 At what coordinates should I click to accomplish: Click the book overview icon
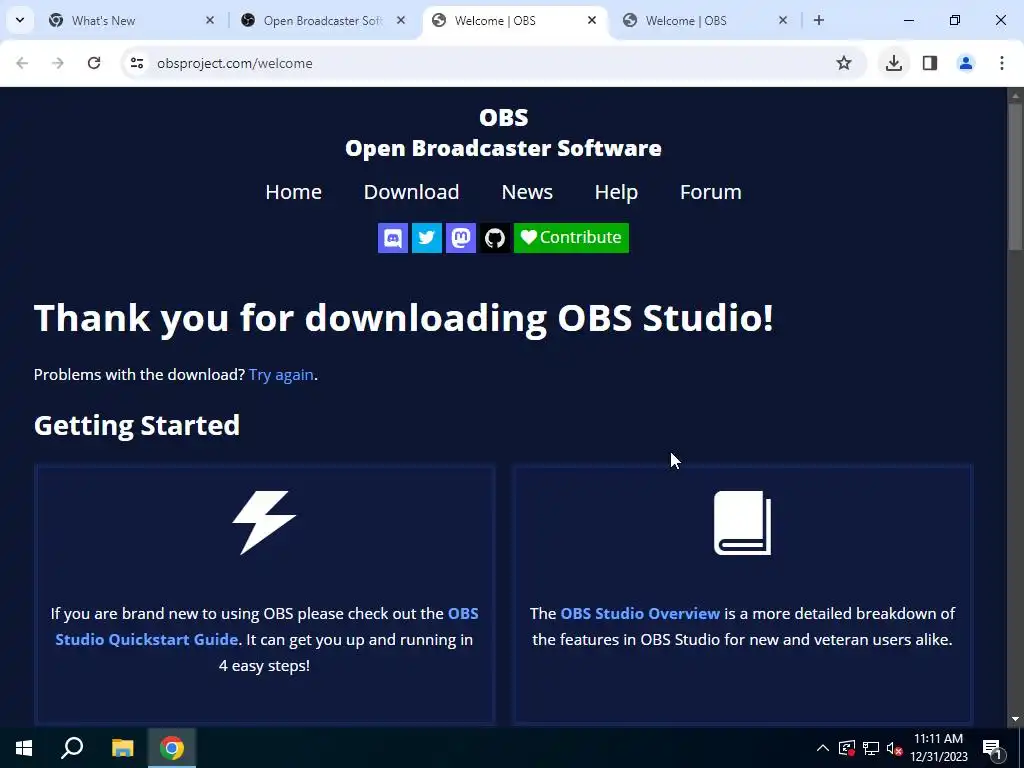click(743, 522)
